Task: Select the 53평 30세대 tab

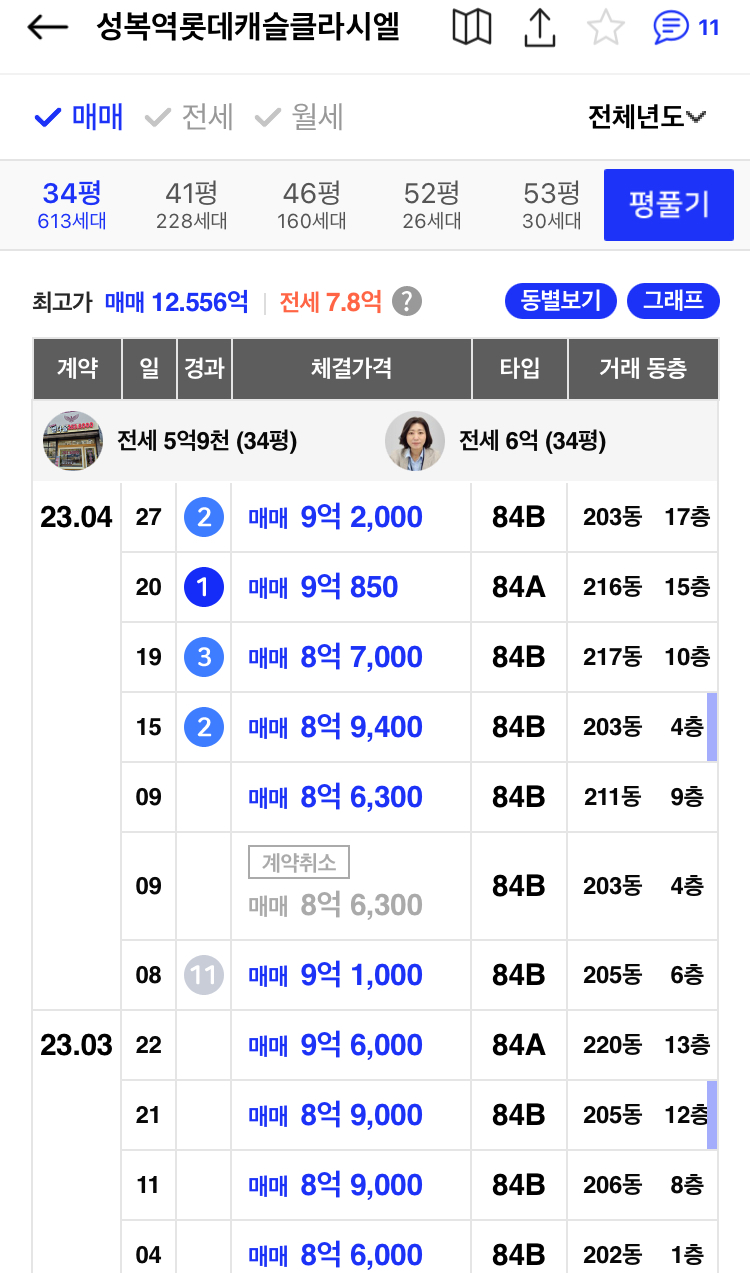Action: (552, 205)
